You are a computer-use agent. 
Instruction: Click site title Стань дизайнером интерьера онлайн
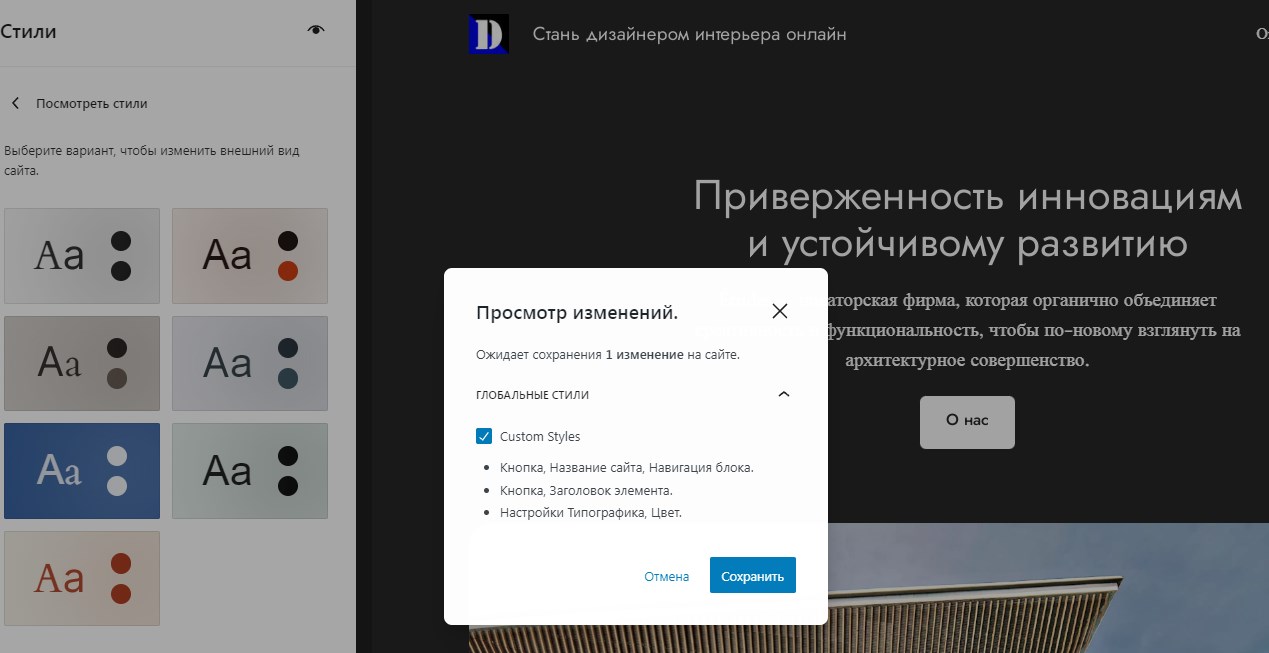pyautogui.click(x=689, y=34)
